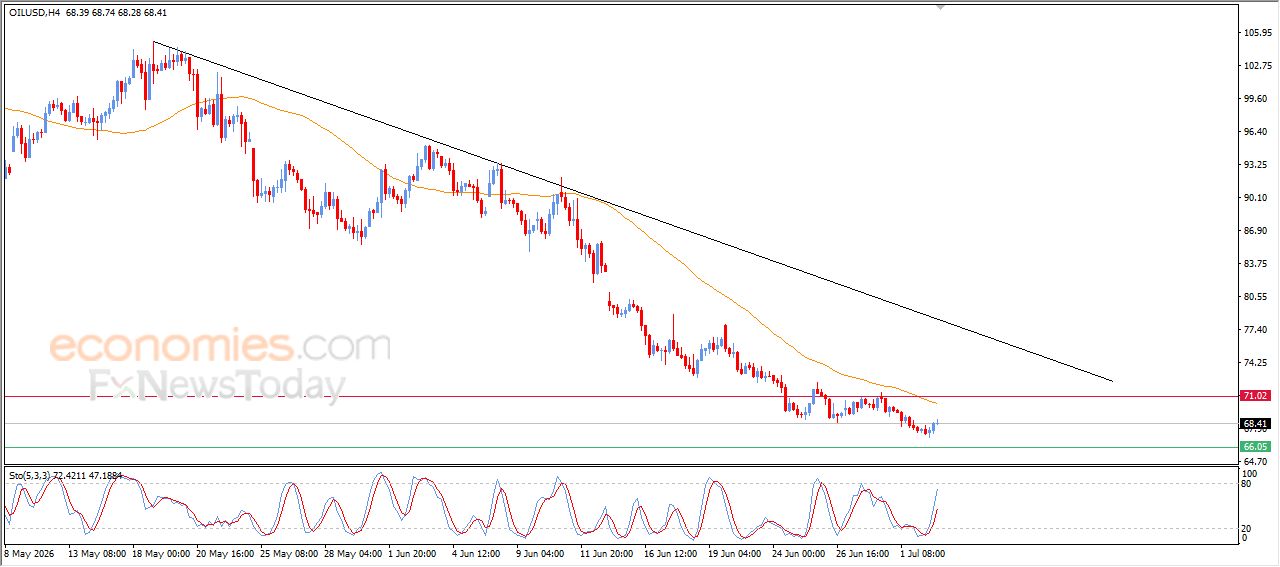Click the current price tag 68.41
Viewport: 1280px width, 567px height.
tap(1255, 423)
